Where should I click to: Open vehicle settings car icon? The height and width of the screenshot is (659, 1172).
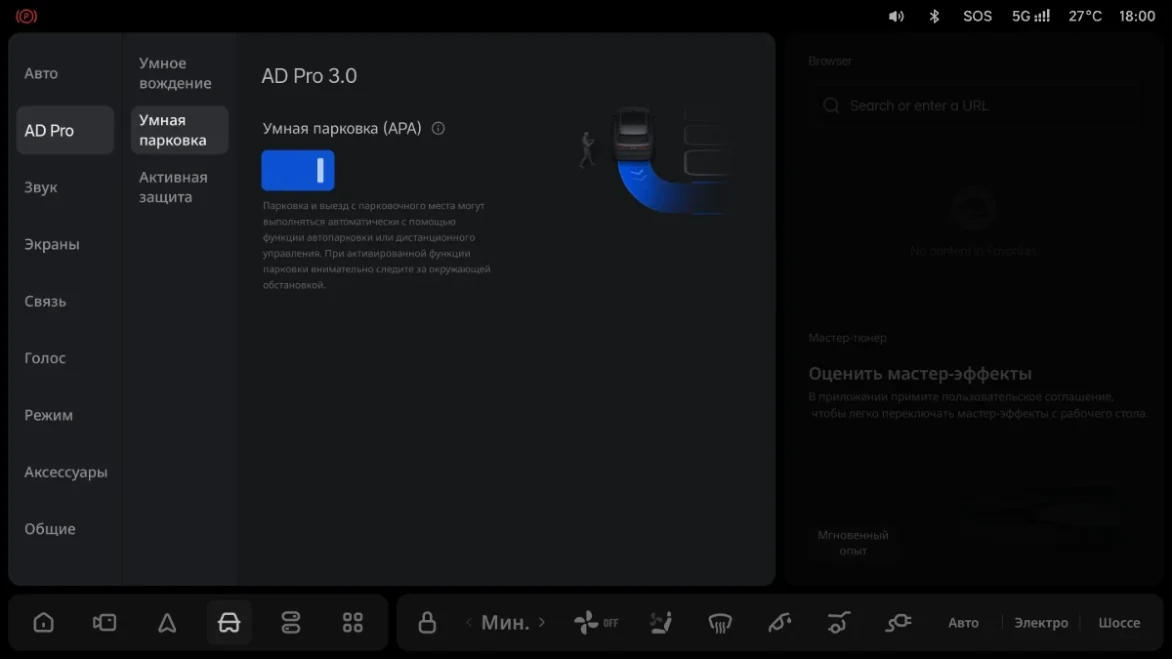[229, 622]
